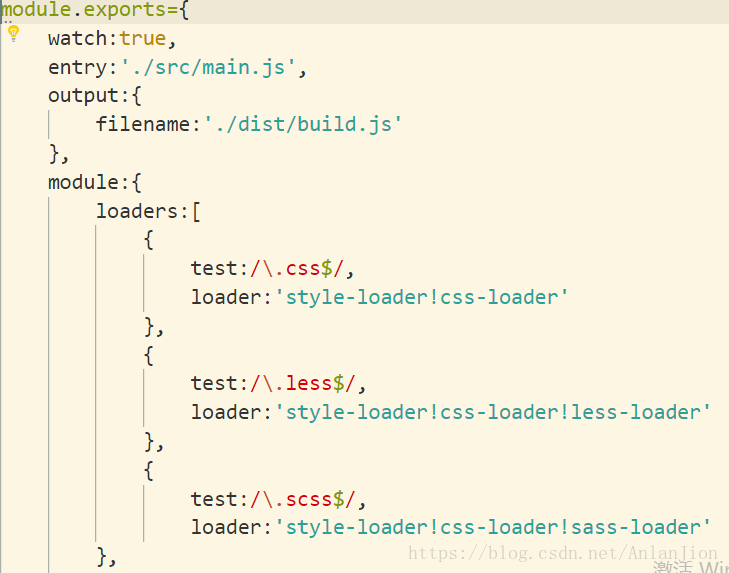
Task: Click the string './dist/build.js'
Action: (302, 125)
